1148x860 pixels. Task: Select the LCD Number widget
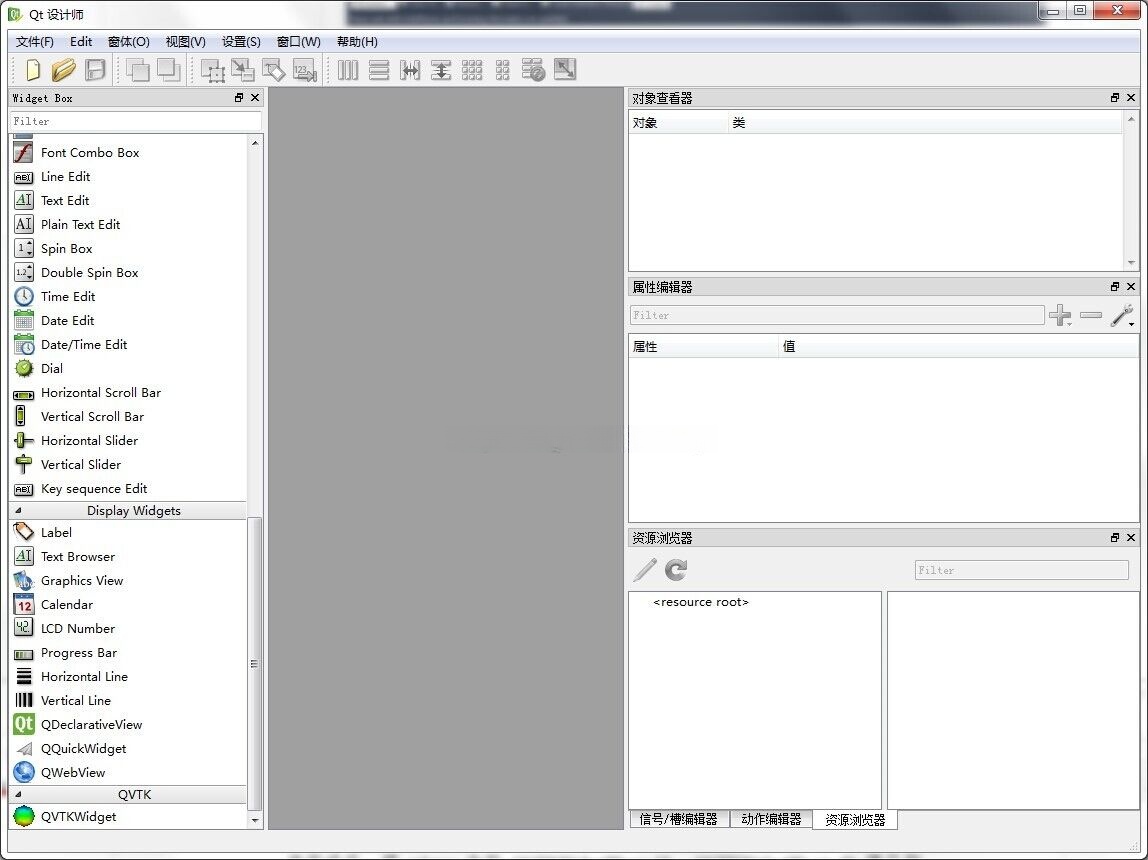click(129, 628)
